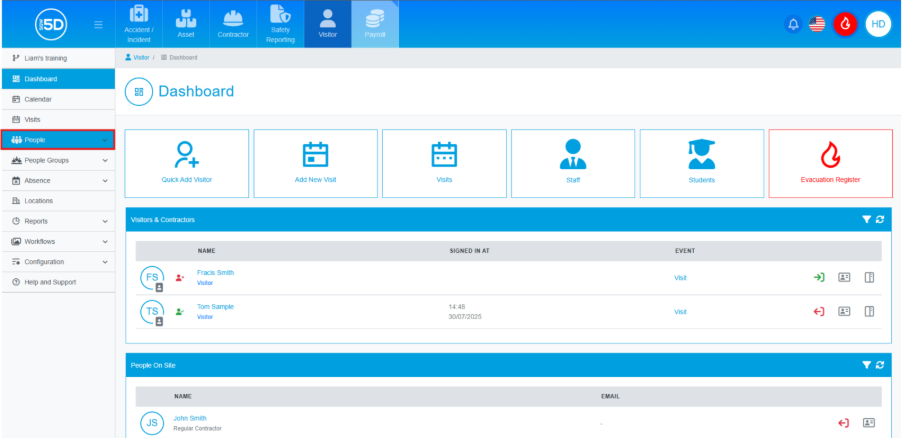The width and height of the screenshot is (903, 438).
Task: Open the Payroll module tab
Action: point(375,24)
